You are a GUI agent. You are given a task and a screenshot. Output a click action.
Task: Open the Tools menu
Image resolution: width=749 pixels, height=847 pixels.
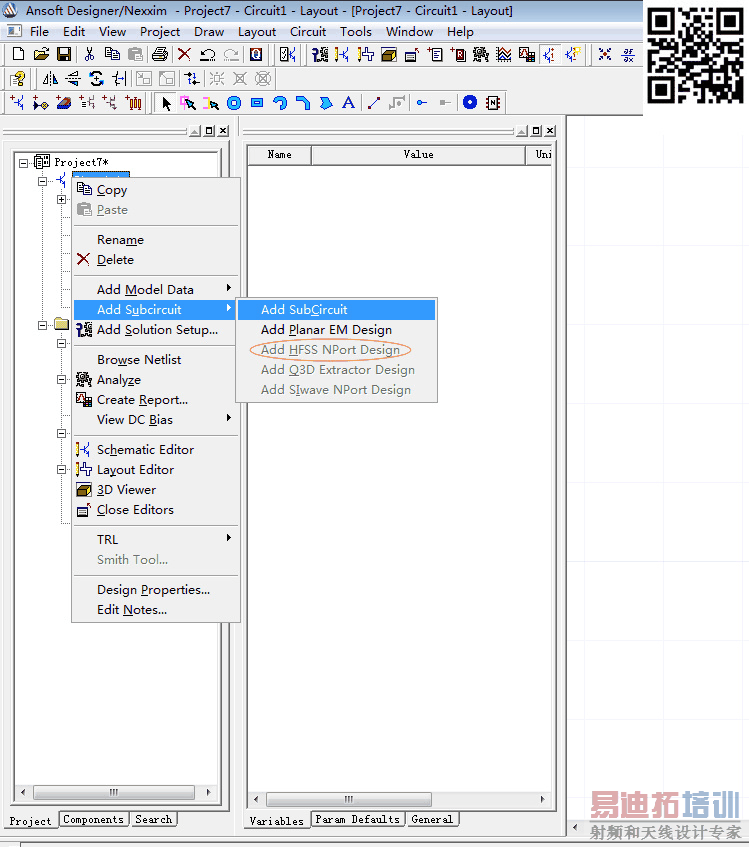coord(356,32)
